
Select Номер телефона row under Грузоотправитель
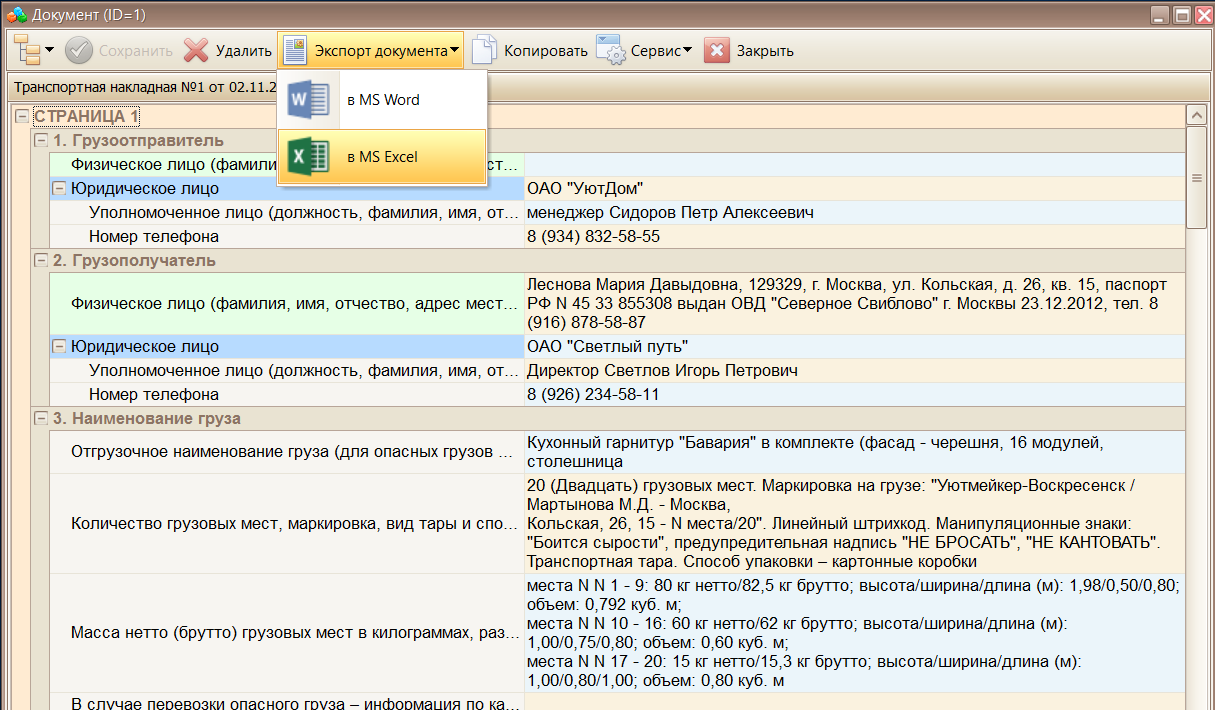click(287, 236)
